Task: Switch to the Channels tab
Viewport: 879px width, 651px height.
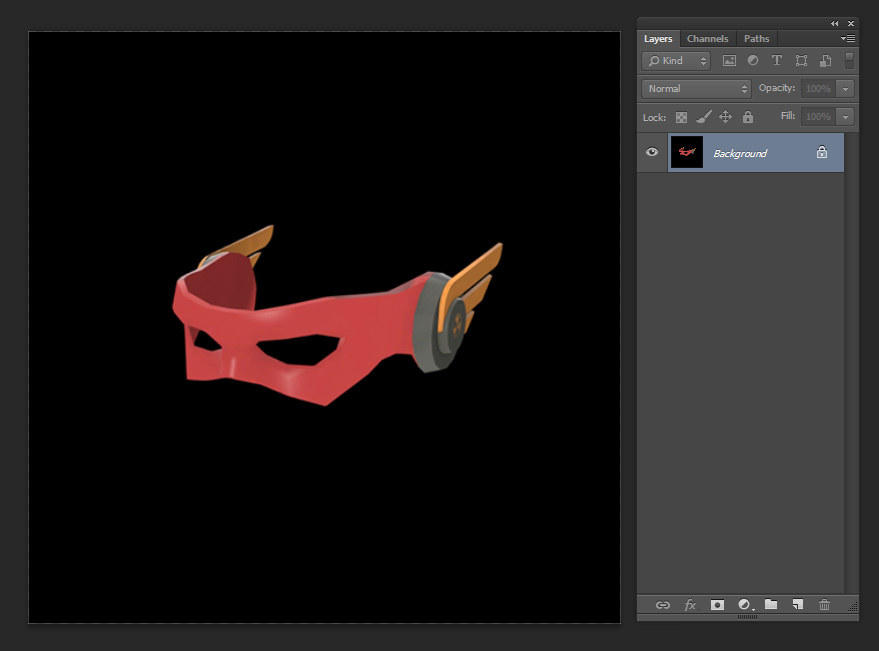Action: [x=707, y=39]
